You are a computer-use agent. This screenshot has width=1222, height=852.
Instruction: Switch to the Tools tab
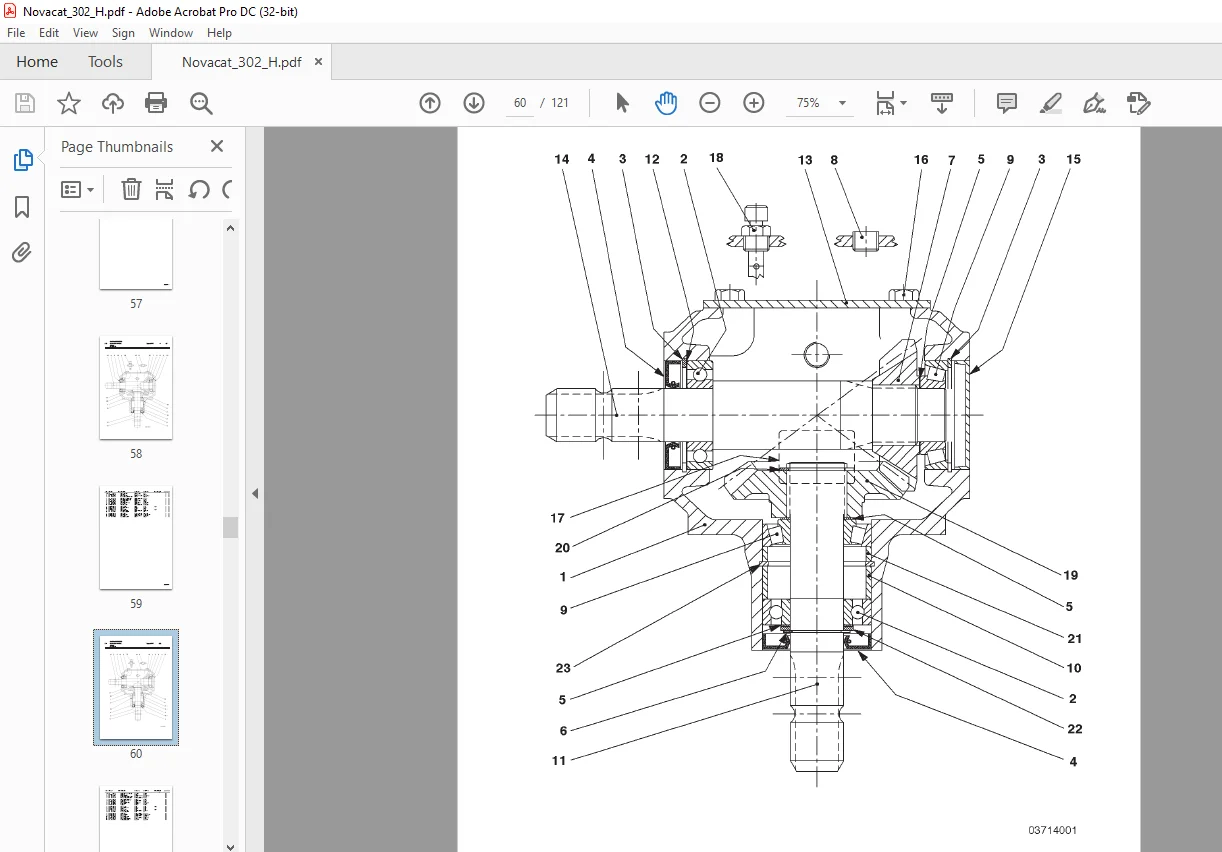[x=105, y=62]
